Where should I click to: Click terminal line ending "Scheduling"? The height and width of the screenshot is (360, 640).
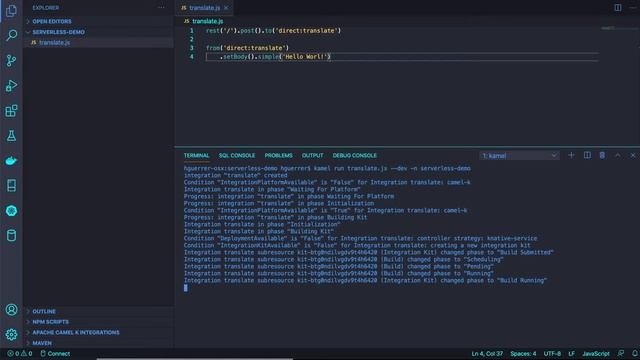[344, 260]
